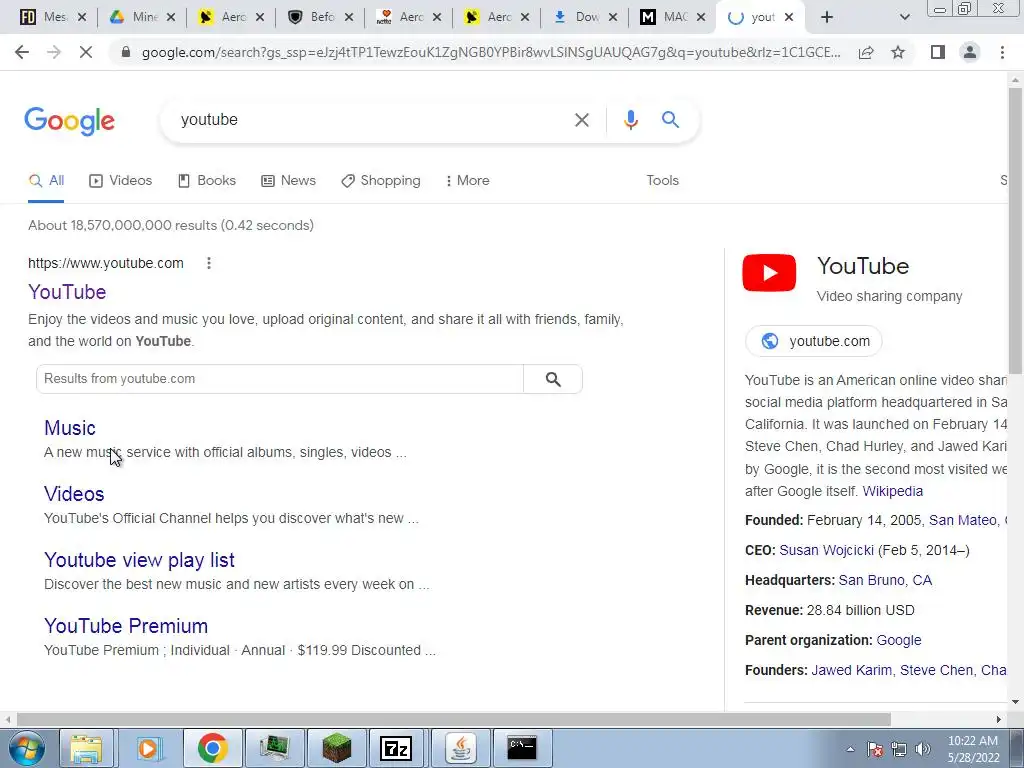Submit search with the magnifier icon

click(670, 120)
